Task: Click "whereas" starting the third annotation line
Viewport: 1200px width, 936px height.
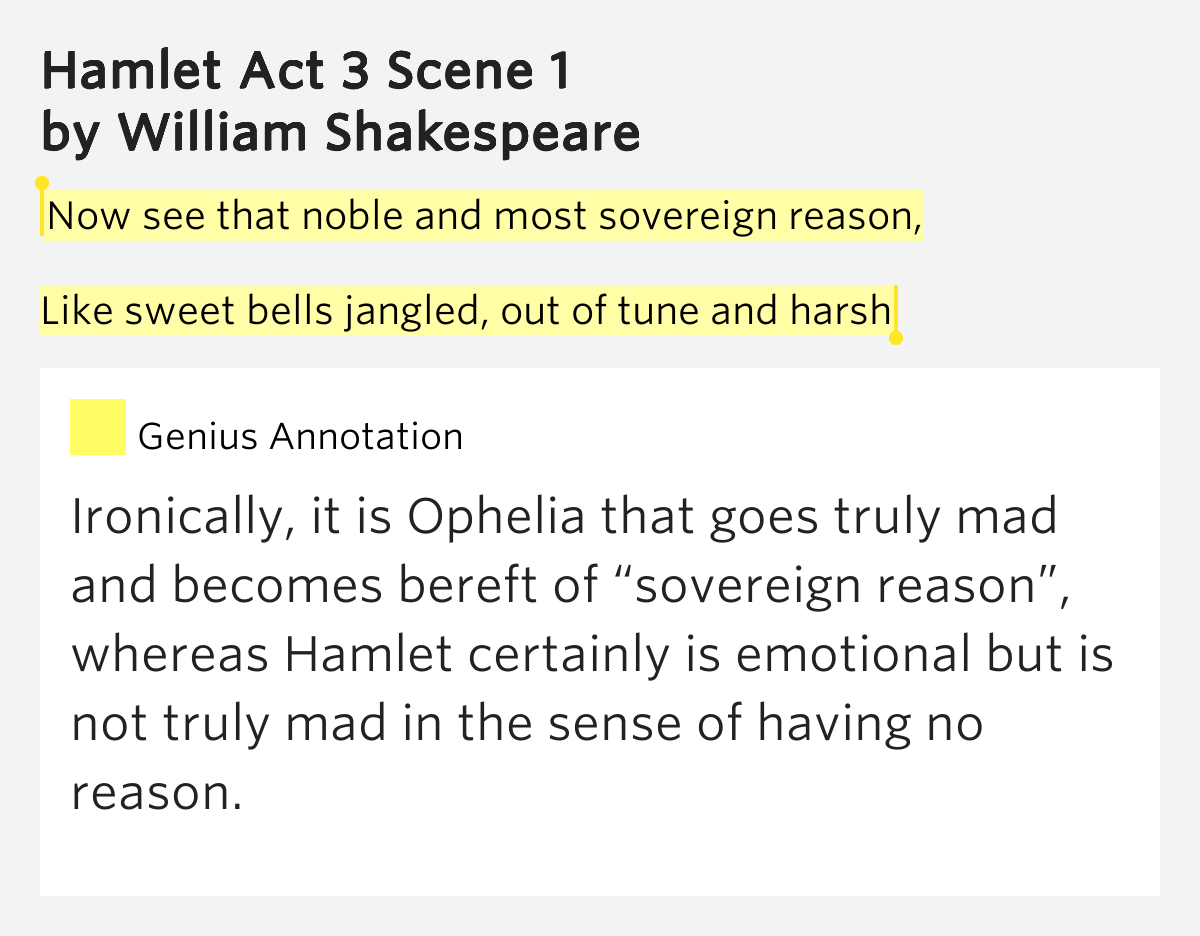Action: pos(170,656)
